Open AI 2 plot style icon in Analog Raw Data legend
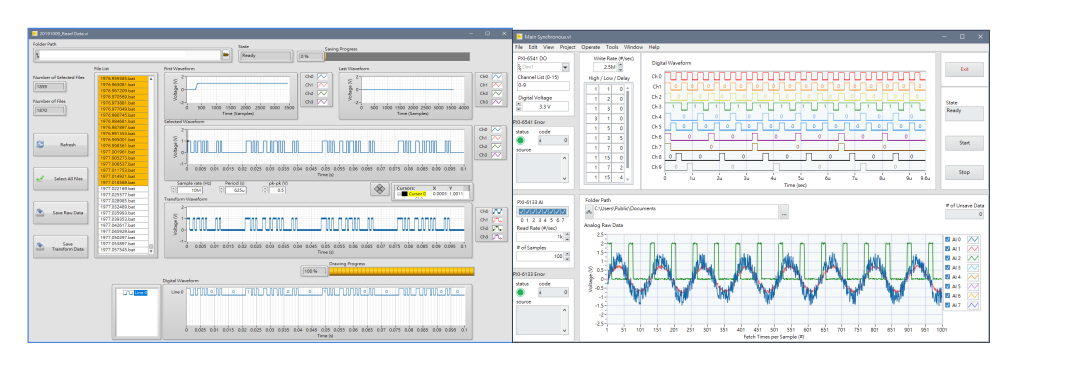 972,258
